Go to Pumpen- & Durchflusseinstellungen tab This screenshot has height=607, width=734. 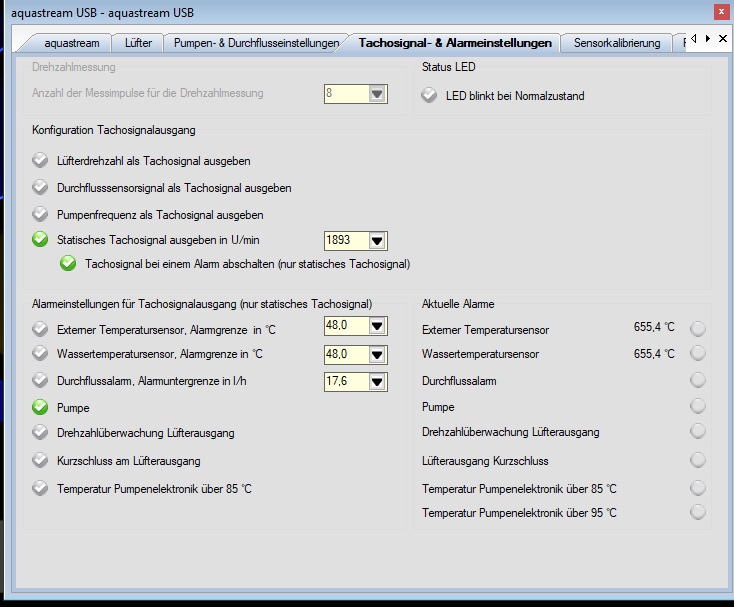click(256, 43)
